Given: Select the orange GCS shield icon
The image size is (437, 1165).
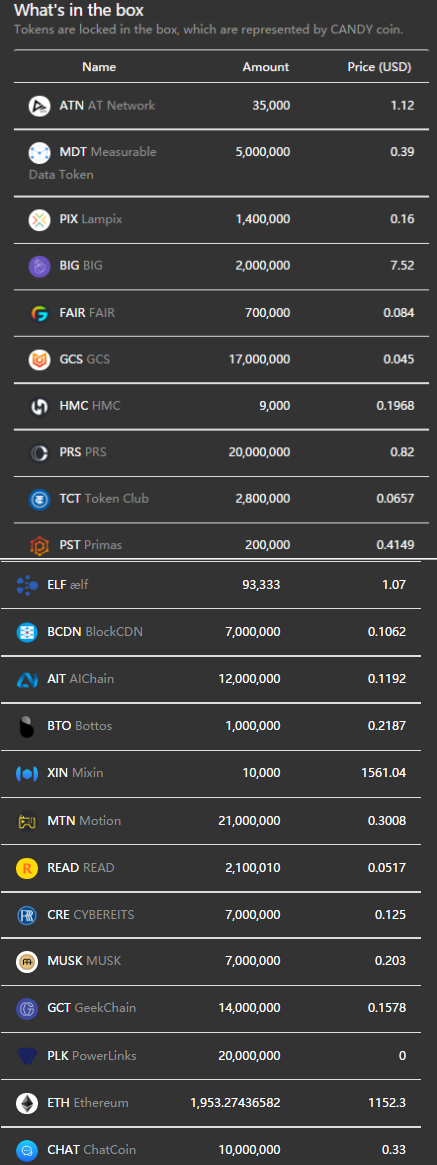Looking at the screenshot, I should point(39,360).
